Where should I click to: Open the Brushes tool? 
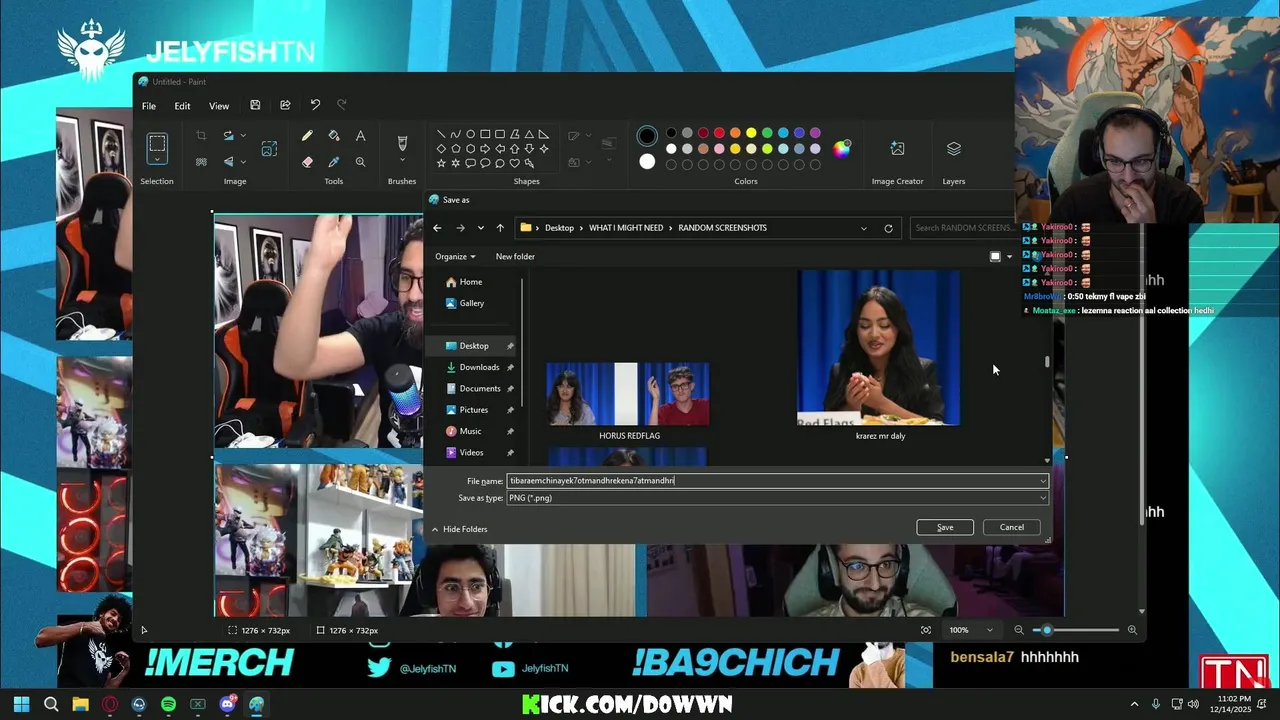402,143
